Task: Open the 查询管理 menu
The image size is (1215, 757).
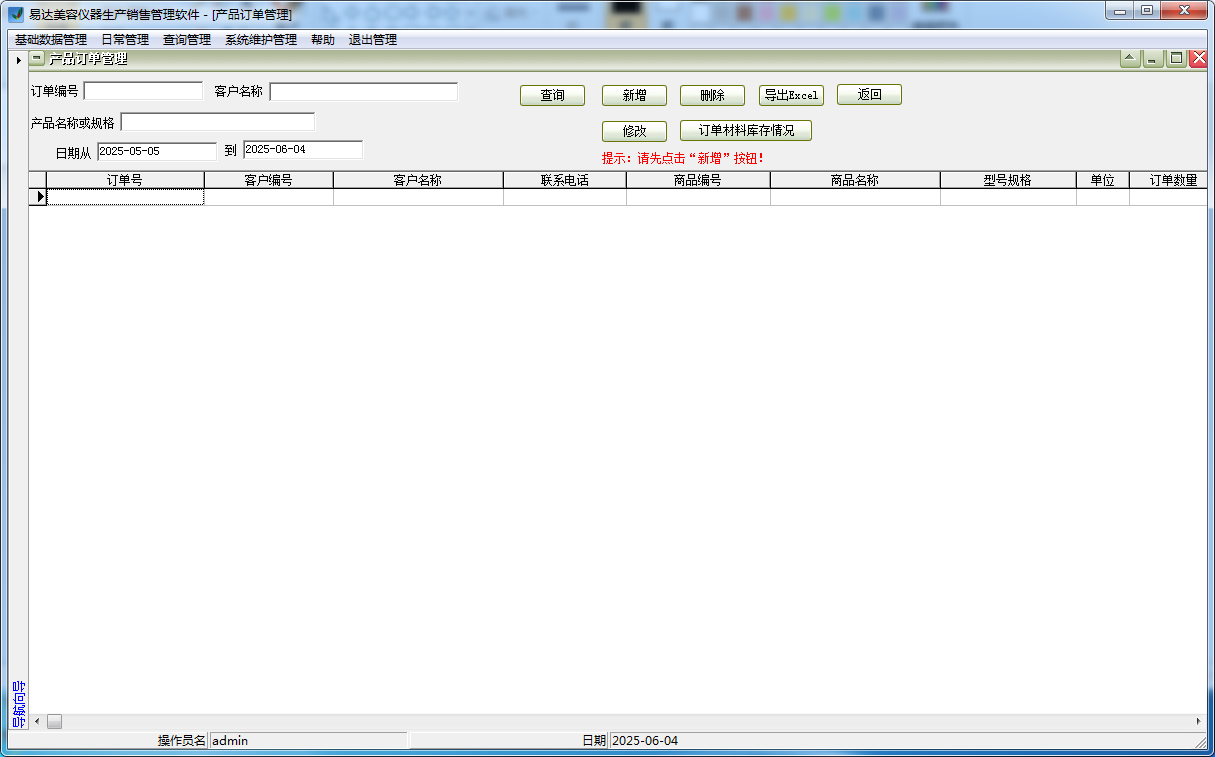Action: (185, 40)
